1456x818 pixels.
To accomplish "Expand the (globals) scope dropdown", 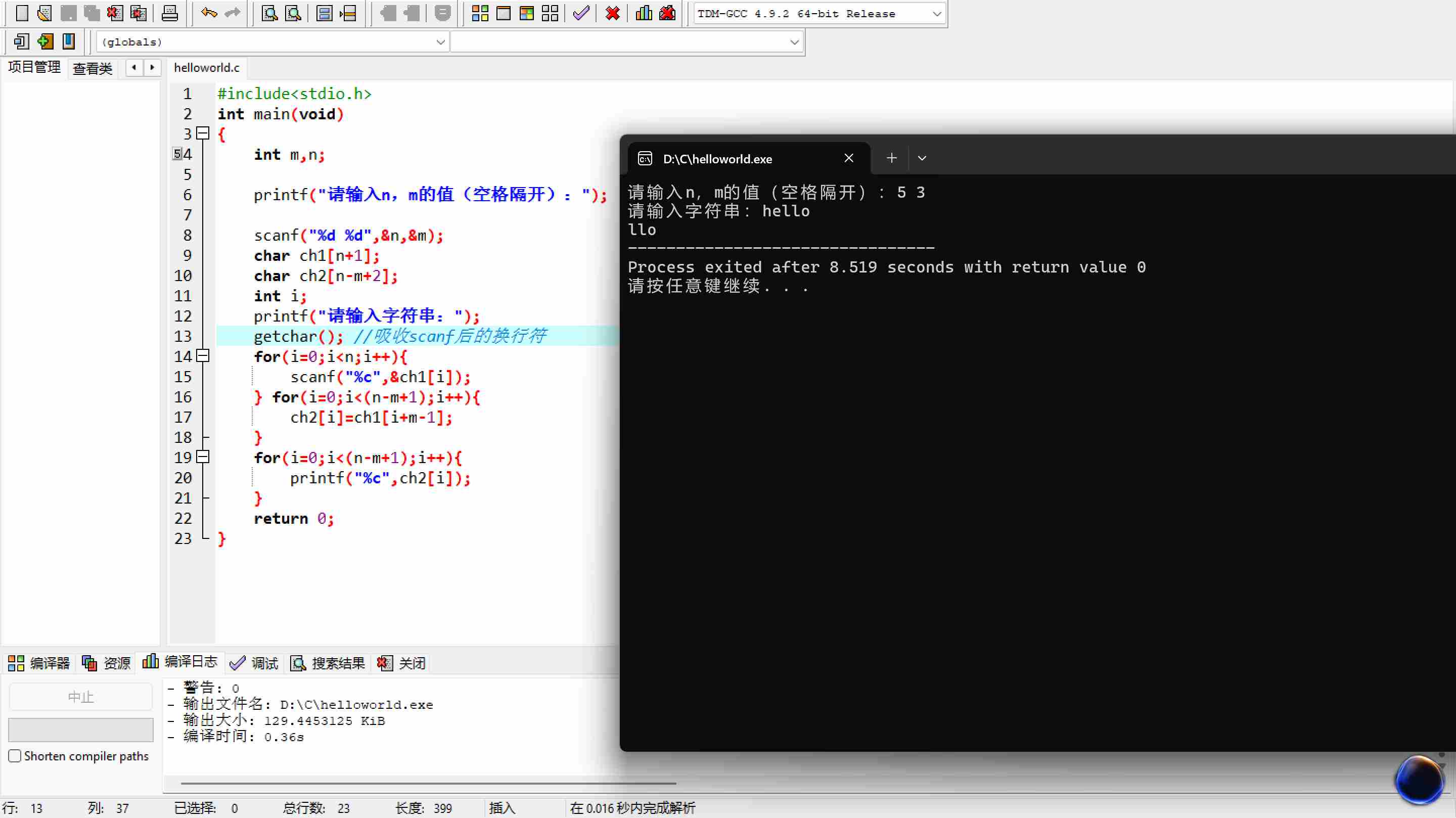I will click(x=440, y=42).
